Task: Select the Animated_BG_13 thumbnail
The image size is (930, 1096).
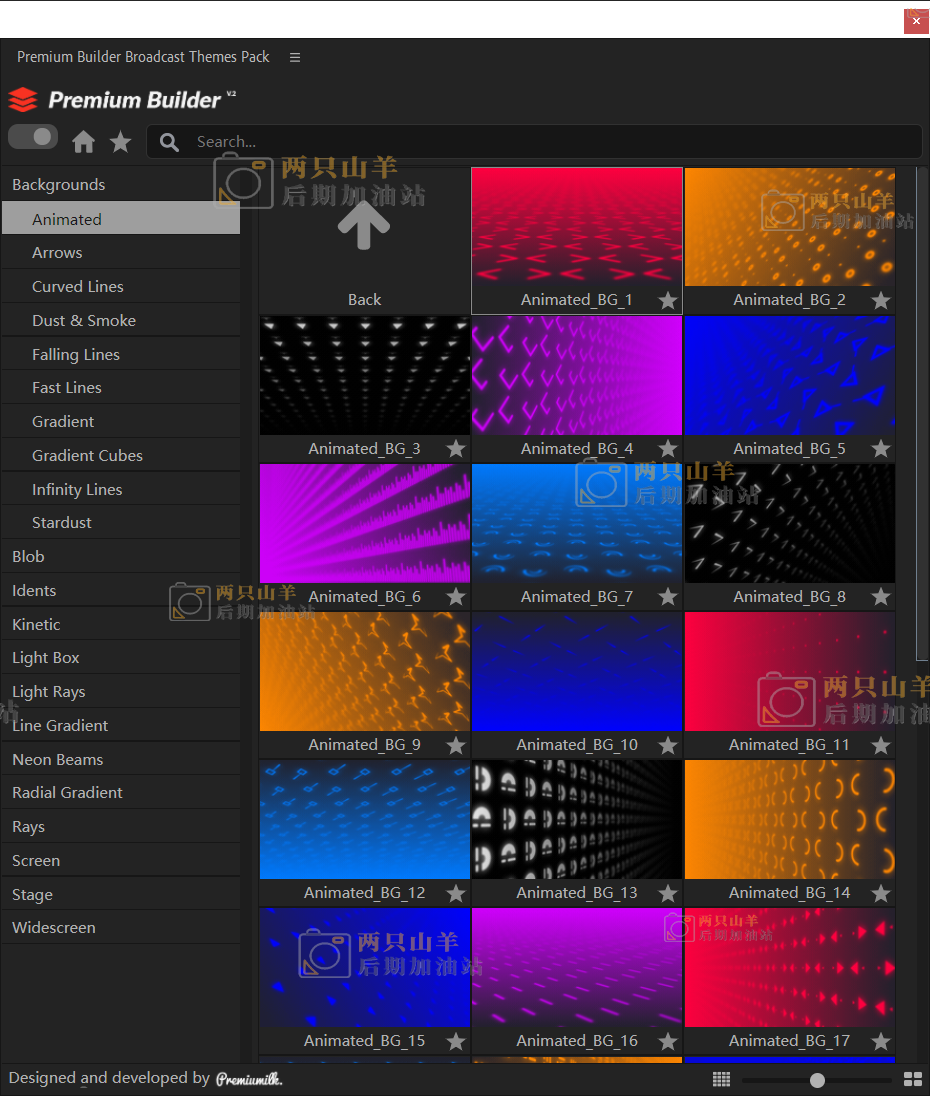Action: coord(577,820)
